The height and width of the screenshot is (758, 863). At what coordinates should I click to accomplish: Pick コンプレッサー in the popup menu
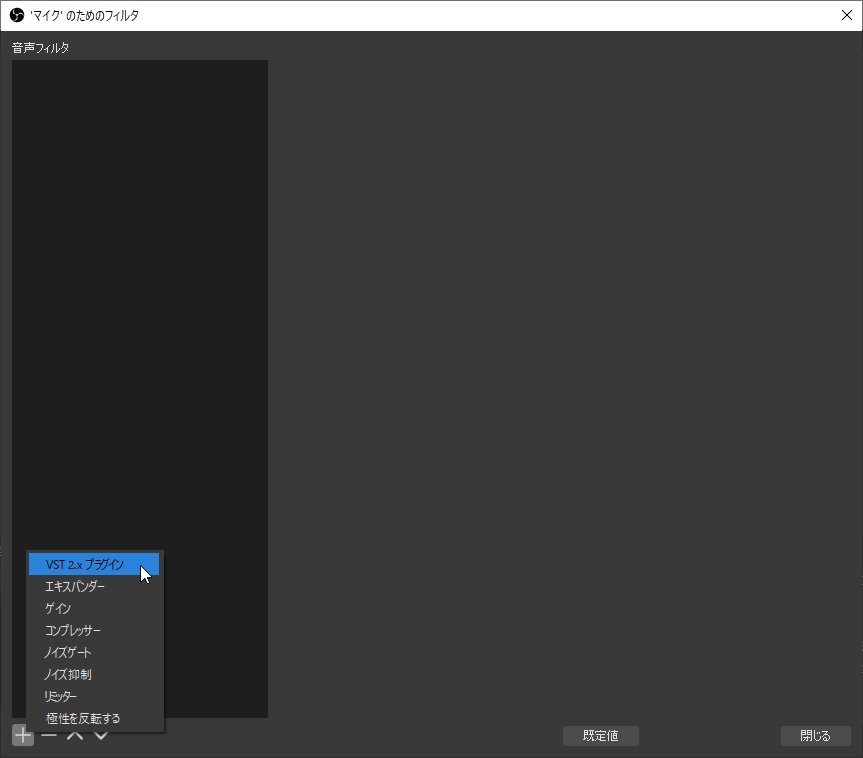(94, 630)
